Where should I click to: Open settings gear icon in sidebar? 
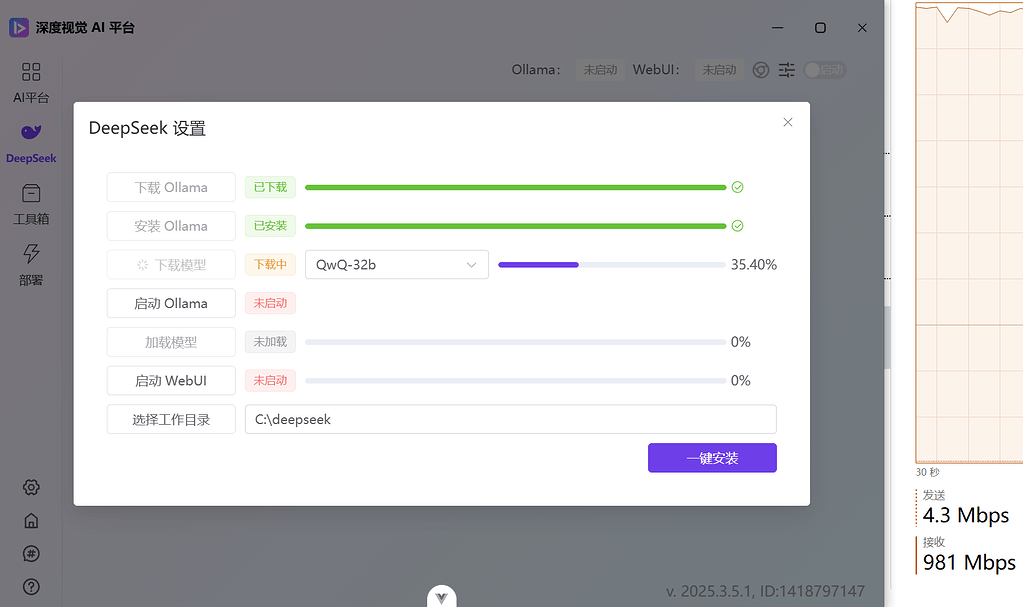tap(31, 488)
